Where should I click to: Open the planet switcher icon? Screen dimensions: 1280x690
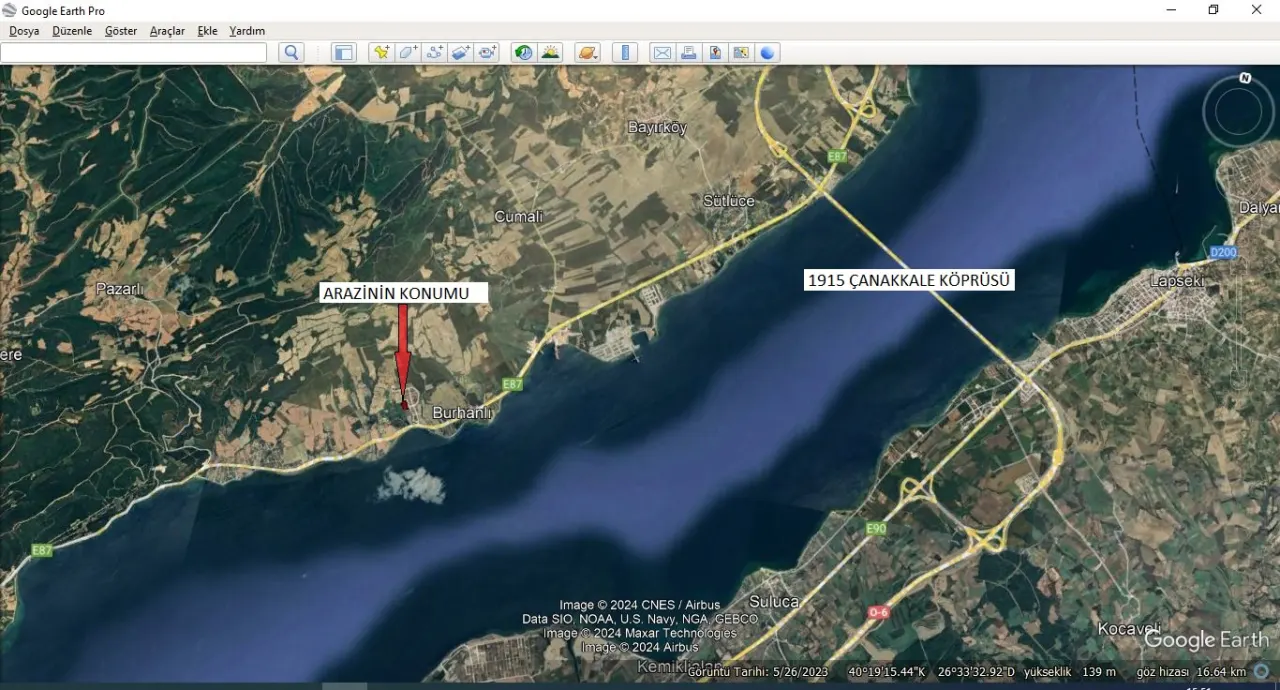pyautogui.click(x=587, y=53)
